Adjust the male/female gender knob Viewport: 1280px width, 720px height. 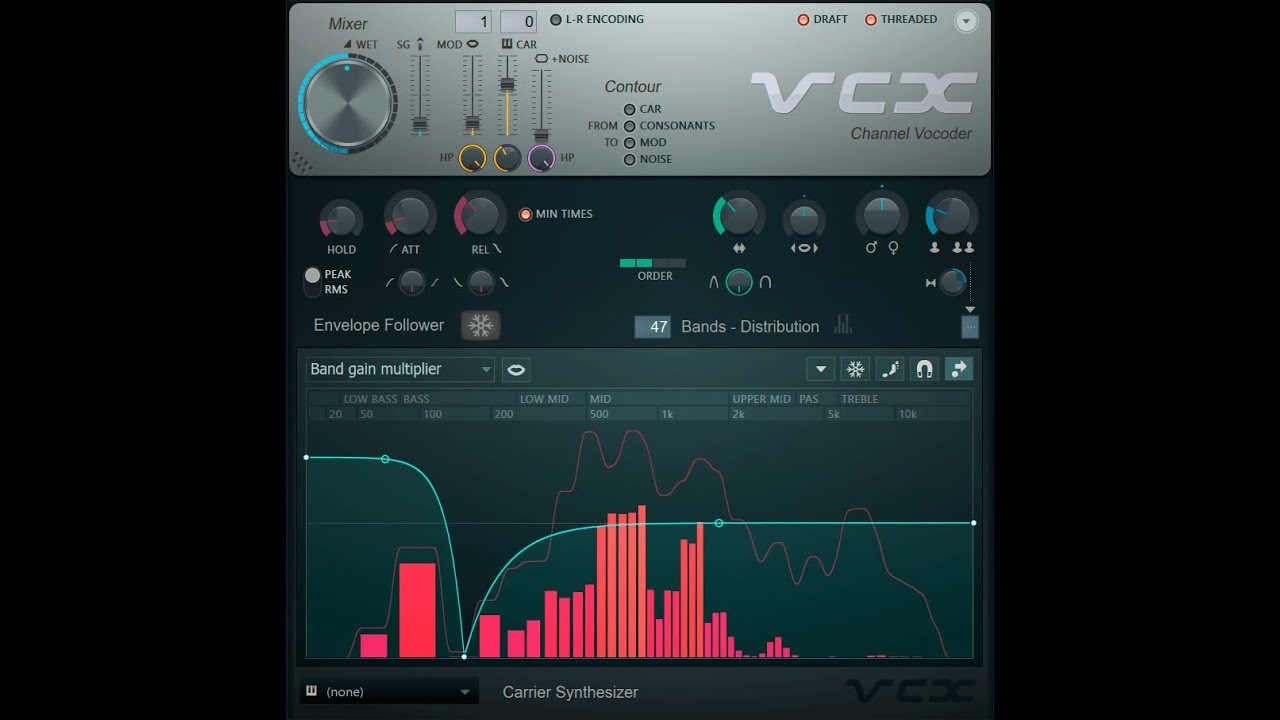pyautogui.click(x=881, y=215)
